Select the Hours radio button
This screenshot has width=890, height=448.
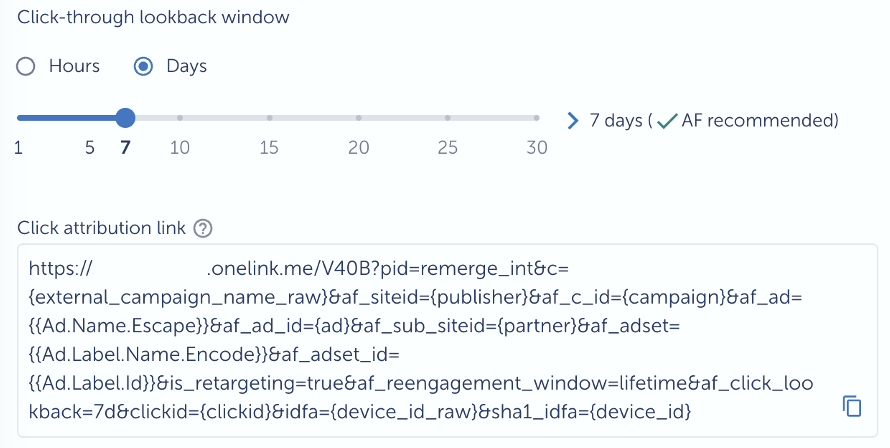click(x=26, y=66)
